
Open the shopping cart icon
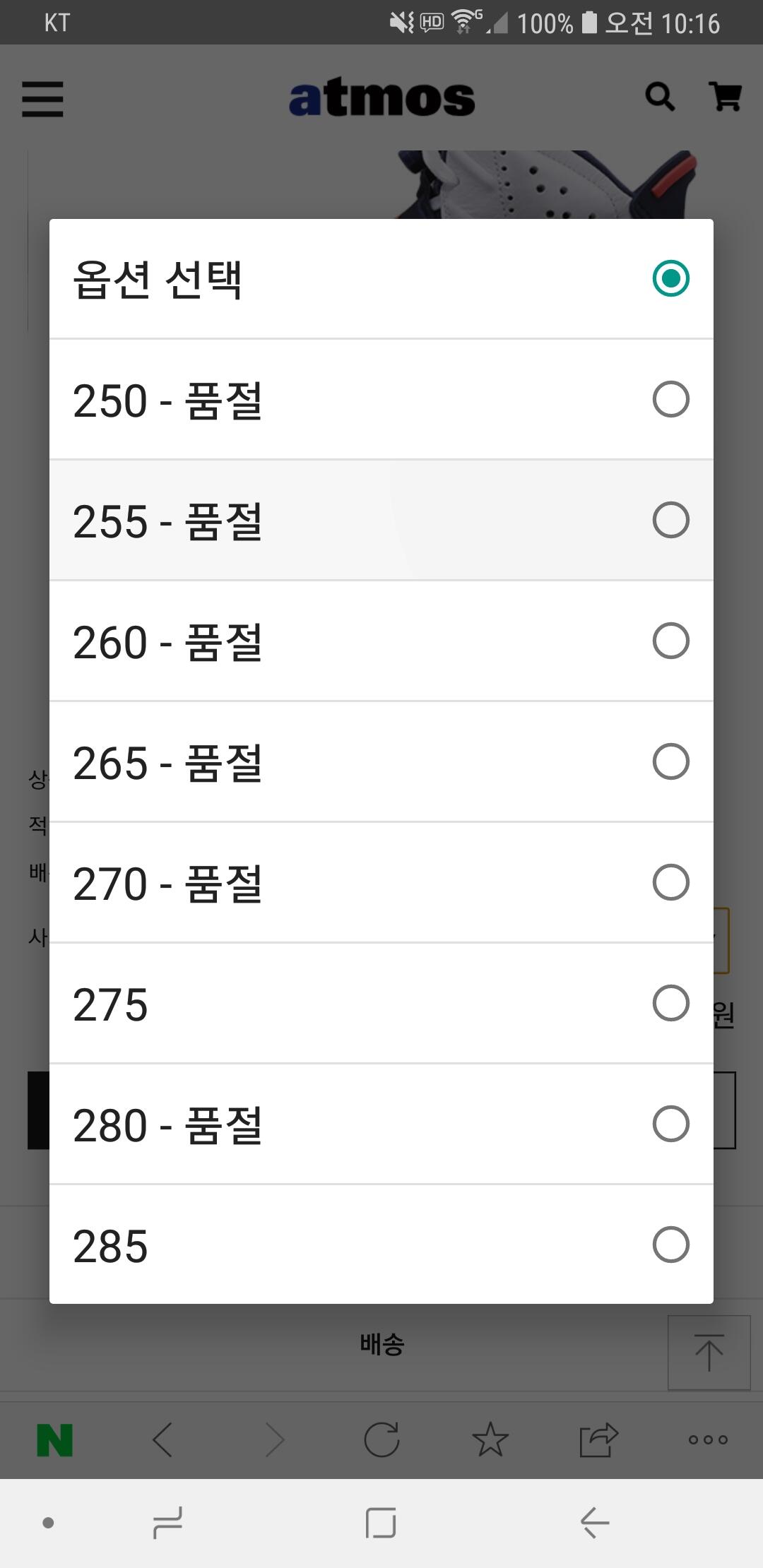tap(725, 97)
